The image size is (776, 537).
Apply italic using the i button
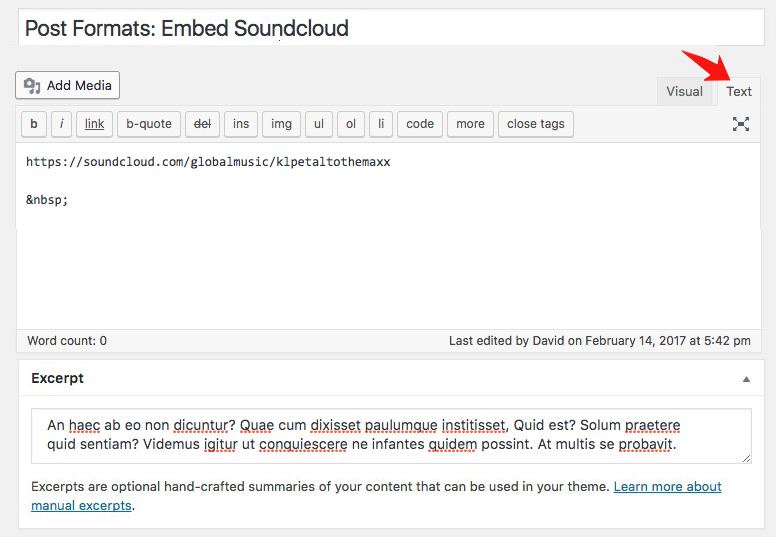point(62,124)
